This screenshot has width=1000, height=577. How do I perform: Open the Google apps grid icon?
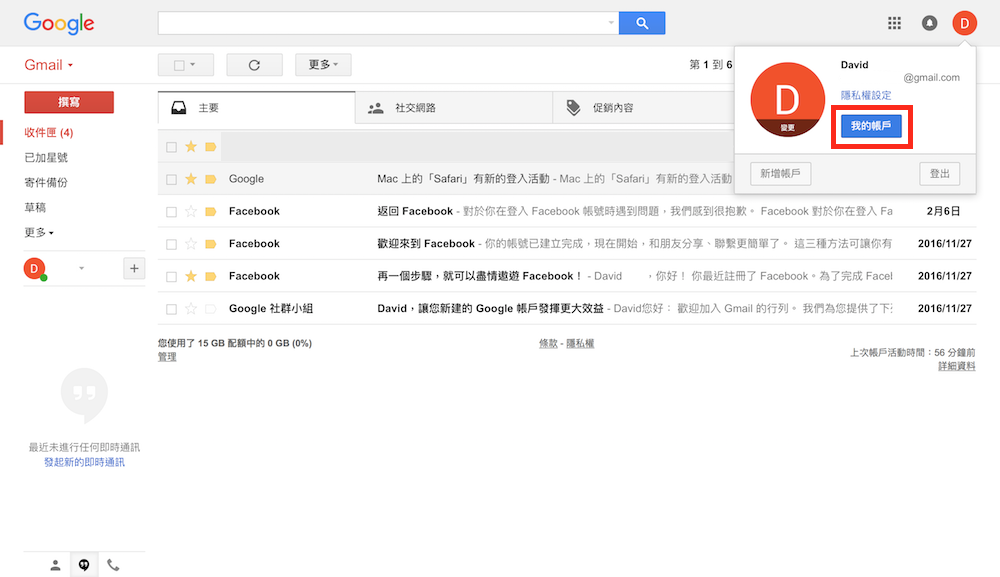point(894,23)
